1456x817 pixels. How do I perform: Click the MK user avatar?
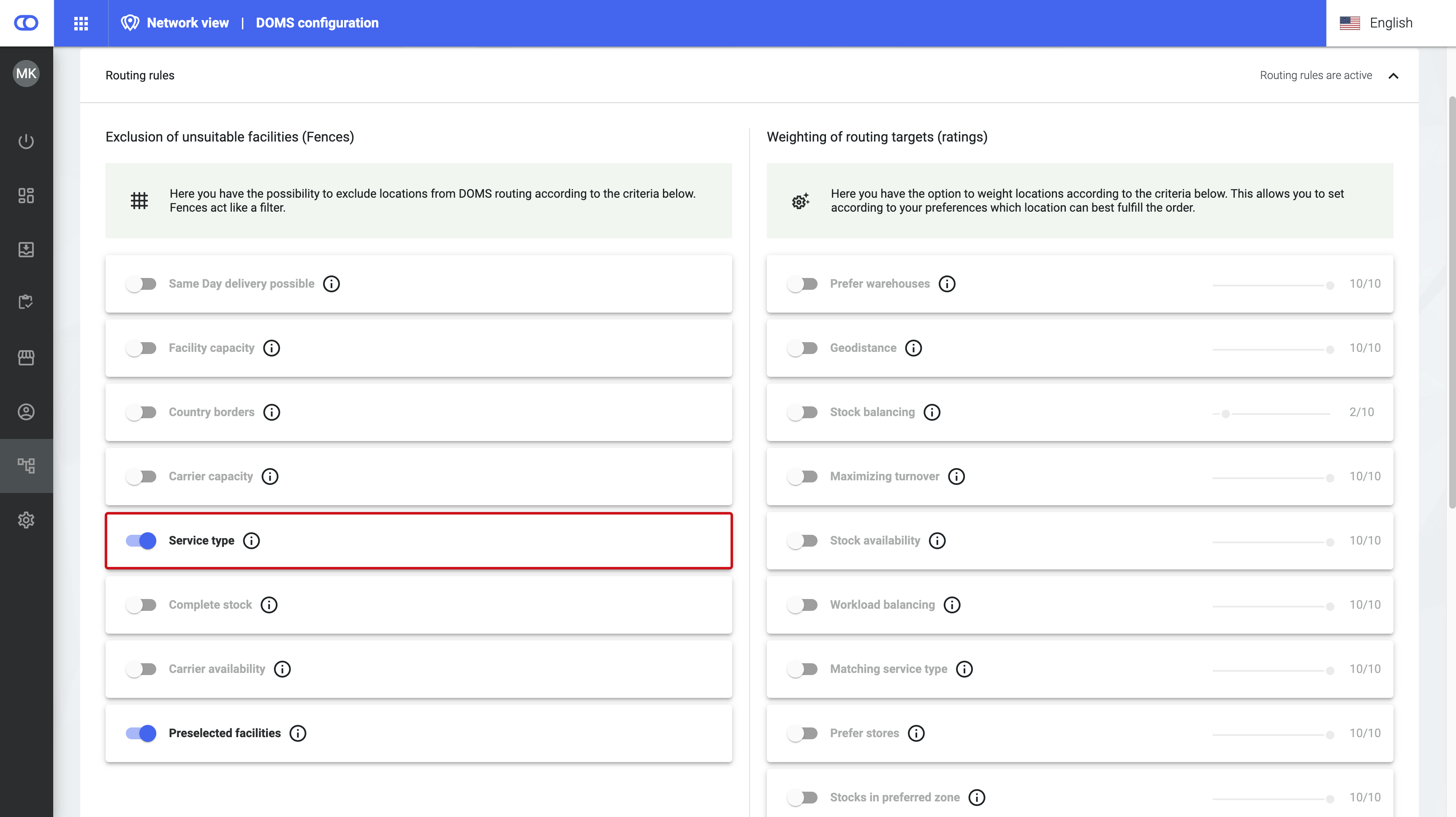tap(26, 74)
